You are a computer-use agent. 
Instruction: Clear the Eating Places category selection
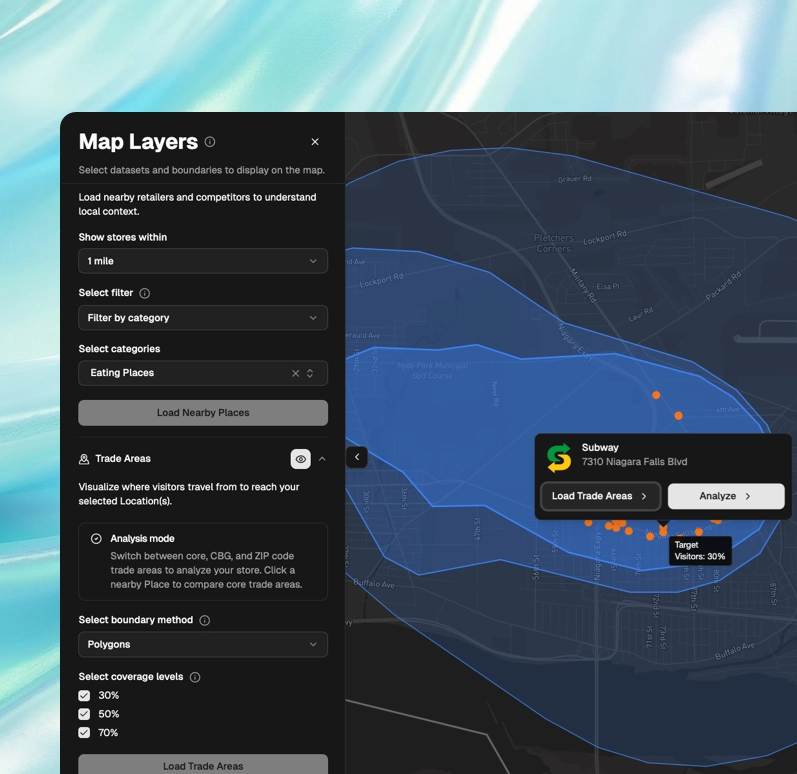pyautogui.click(x=295, y=373)
